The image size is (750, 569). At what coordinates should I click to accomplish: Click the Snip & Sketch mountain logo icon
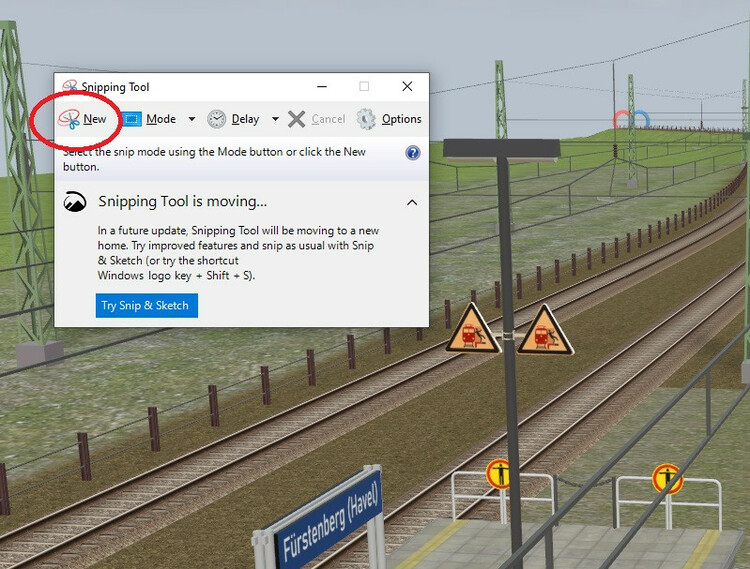pos(75,202)
